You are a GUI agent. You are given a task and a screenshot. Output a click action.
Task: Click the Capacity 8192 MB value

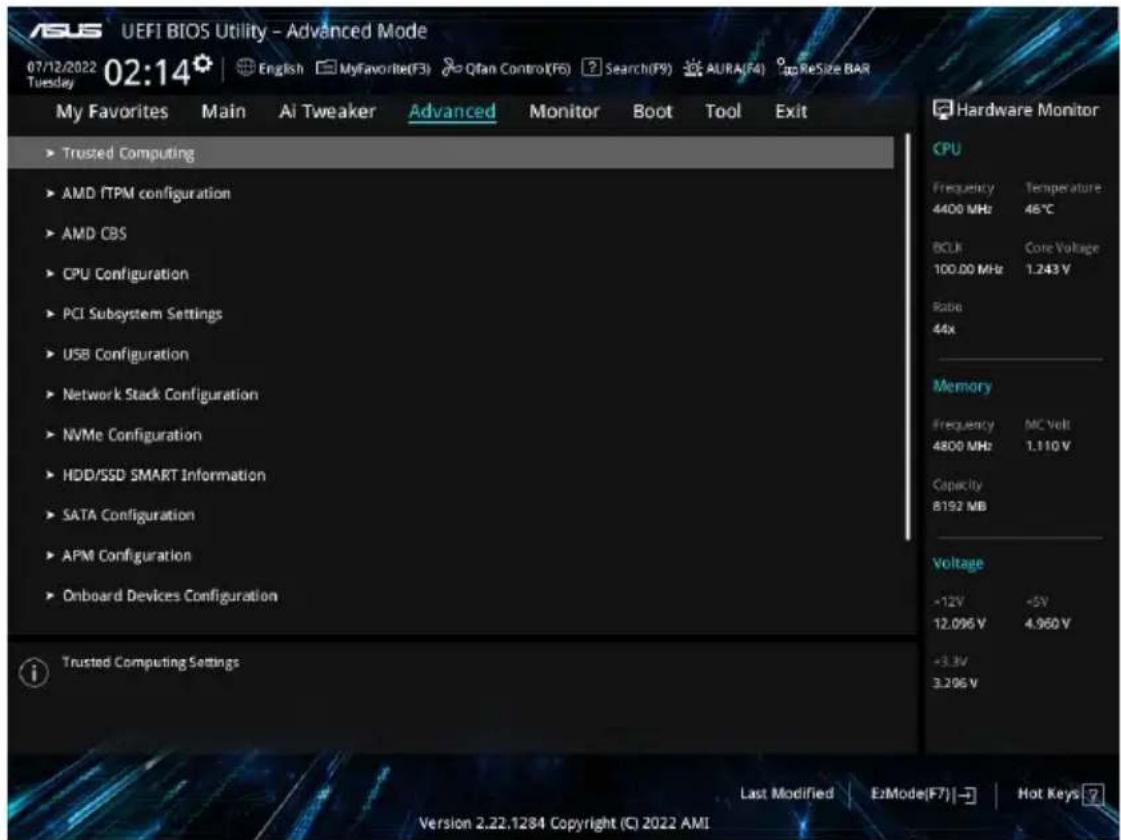959,506
